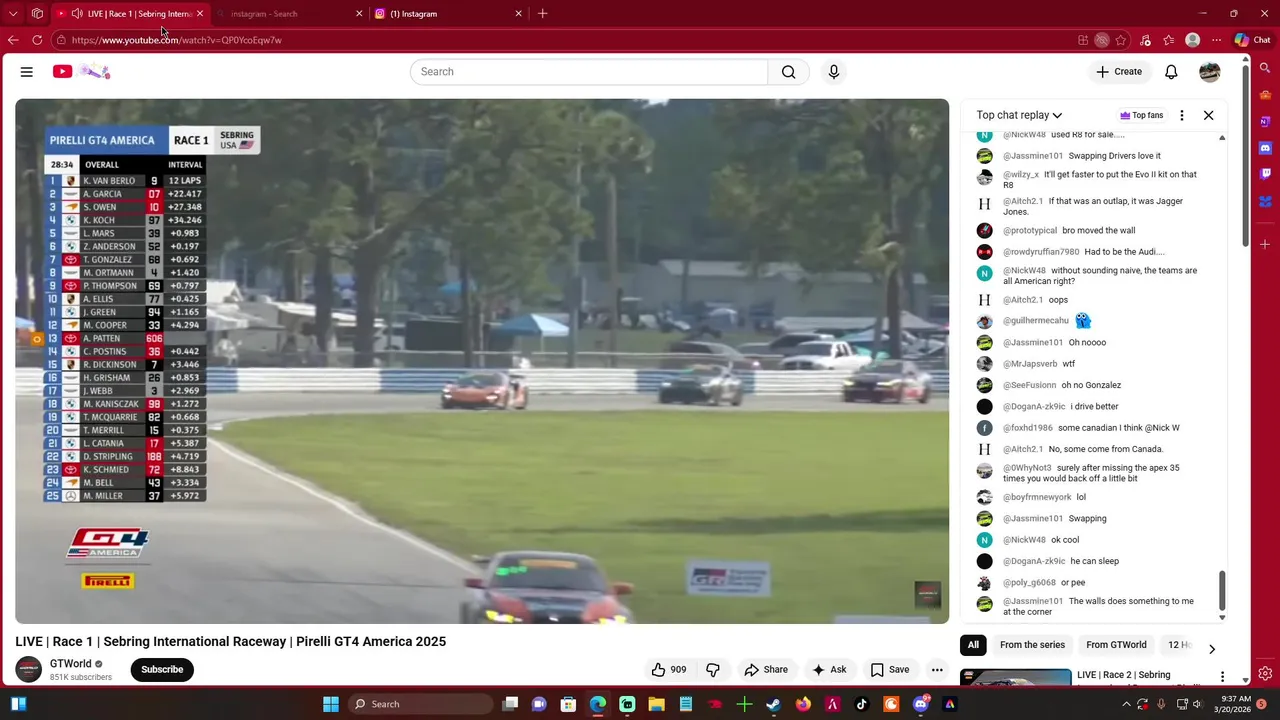Click the YouTube search input field
Screen dimensions: 1280x720
pos(589,72)
